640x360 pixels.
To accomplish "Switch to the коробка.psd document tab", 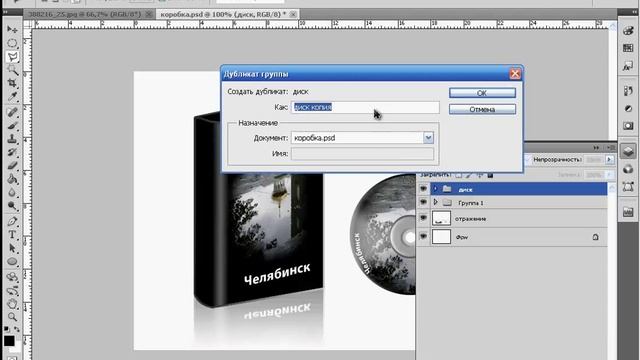I will coord(223,14).
